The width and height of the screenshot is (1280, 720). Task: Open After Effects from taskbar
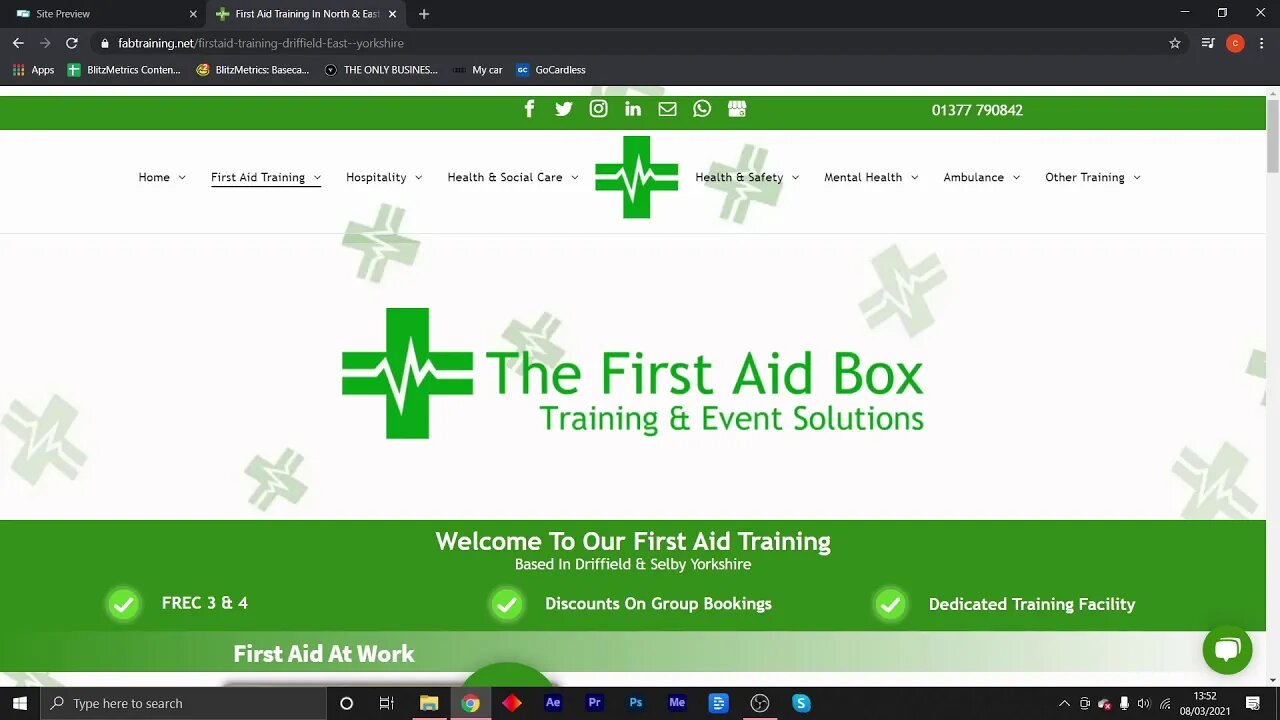pyautogui.click(x=553, y=703)
